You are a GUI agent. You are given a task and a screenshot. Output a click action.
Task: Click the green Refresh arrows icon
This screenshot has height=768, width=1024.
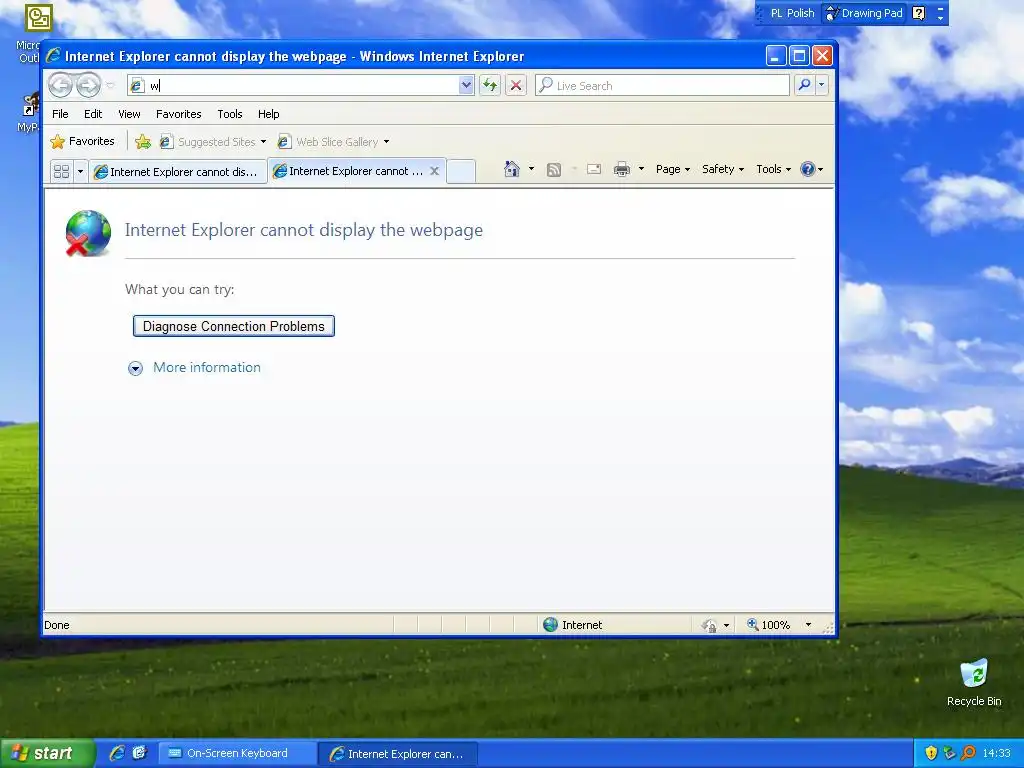(x=490, y=85)
